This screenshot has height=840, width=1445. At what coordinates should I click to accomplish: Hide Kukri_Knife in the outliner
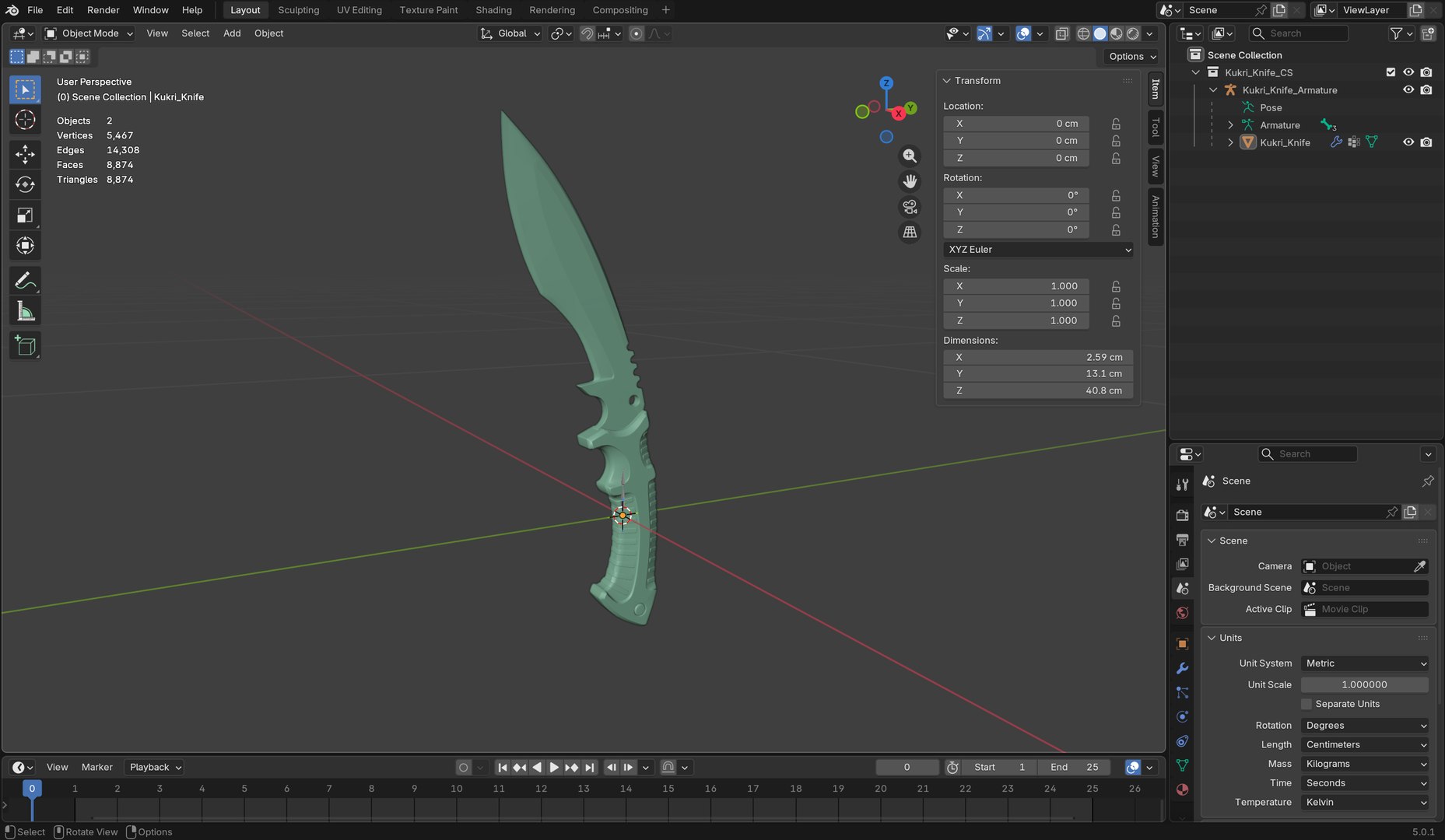[1408, 142]
